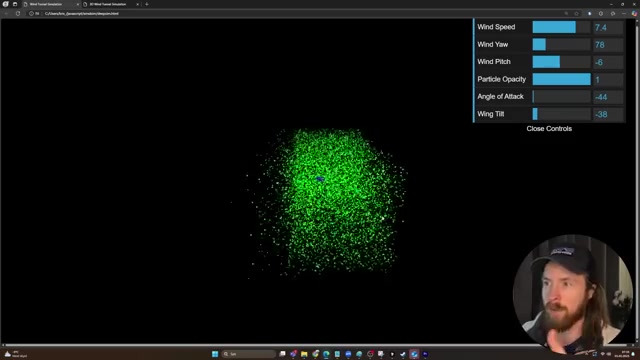Image resolution: width=640 pixels, height=360 pixels.
Task: Adjust the Wind Yaw slider
Action: point(561,44)
